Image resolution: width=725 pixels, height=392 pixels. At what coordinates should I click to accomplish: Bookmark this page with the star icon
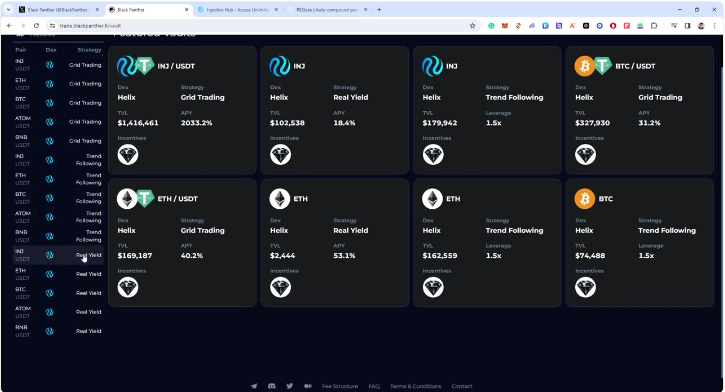coord(472,26)
